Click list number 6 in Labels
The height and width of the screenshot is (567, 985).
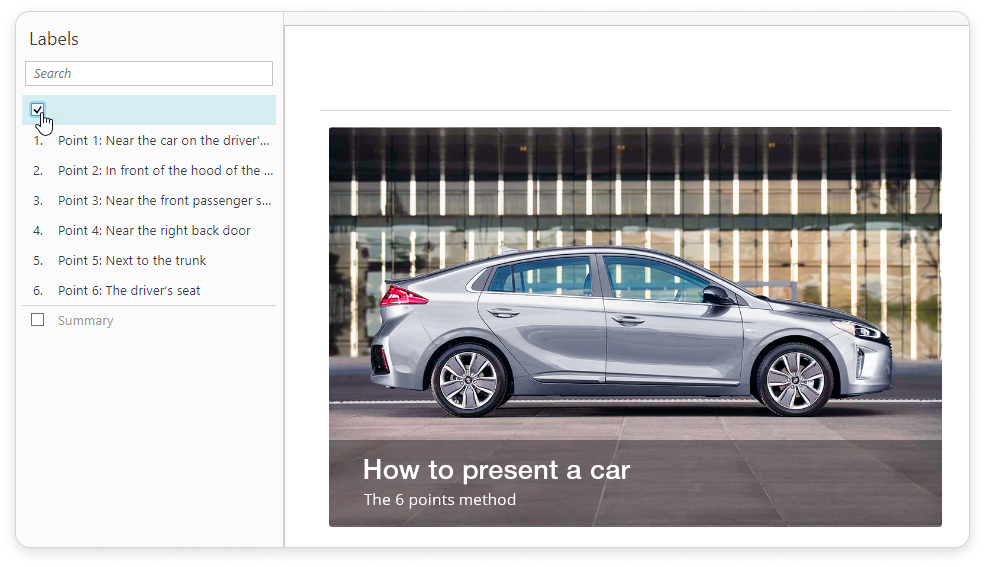point(38,291)
